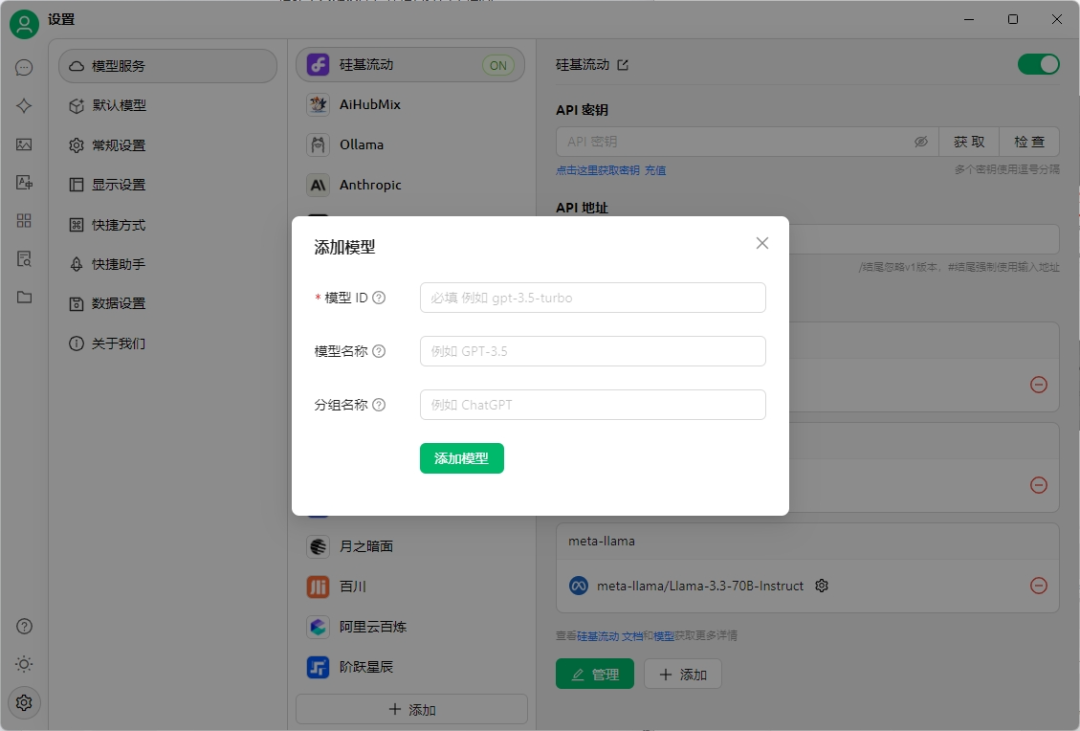Open the agents sparkle sidebar icon
Image resolution: width=1080 pixels, height=731 pixels.
tap(24, 105)
